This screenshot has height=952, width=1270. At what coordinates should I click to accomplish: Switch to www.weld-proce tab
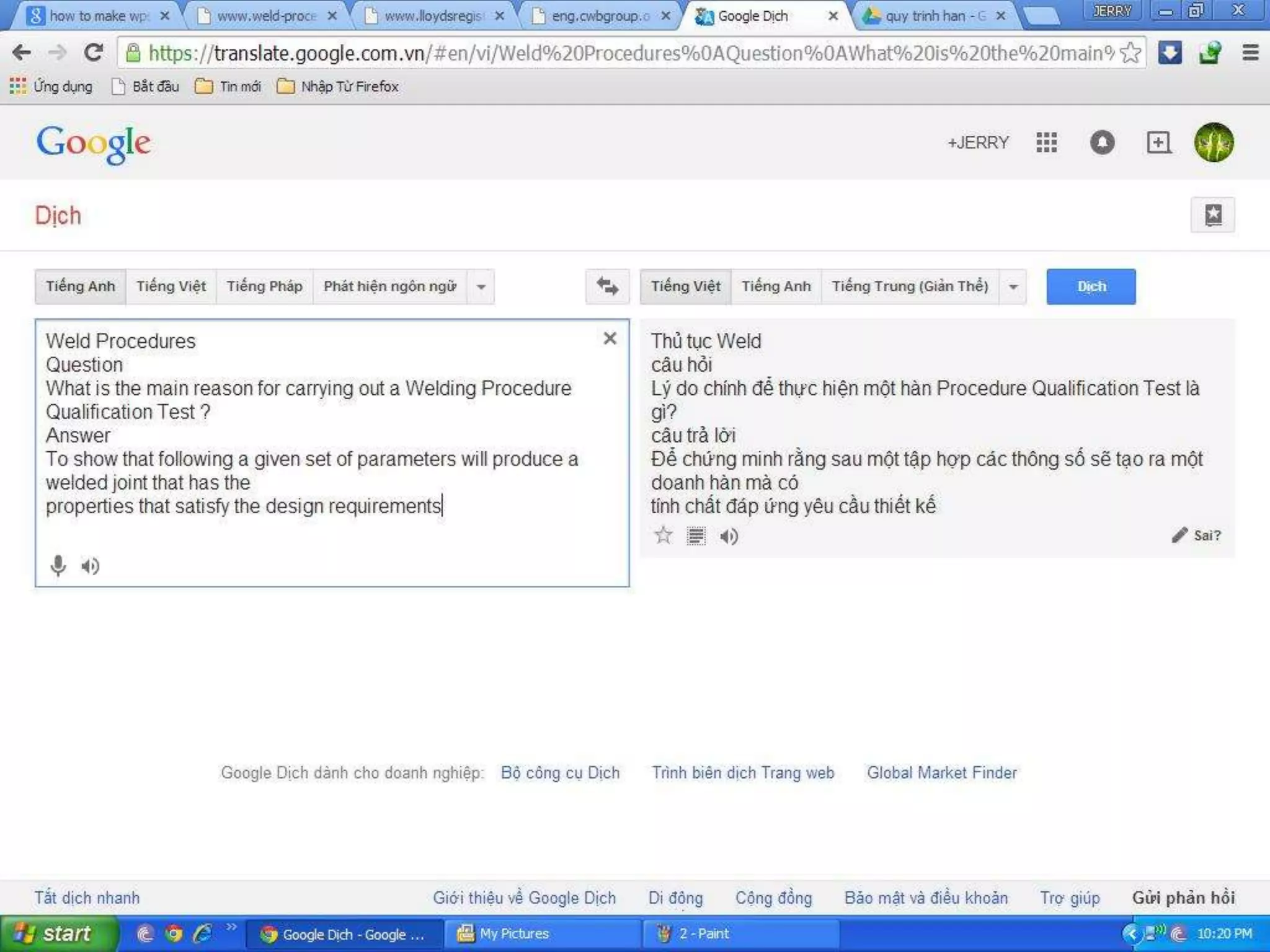[266, 16]
